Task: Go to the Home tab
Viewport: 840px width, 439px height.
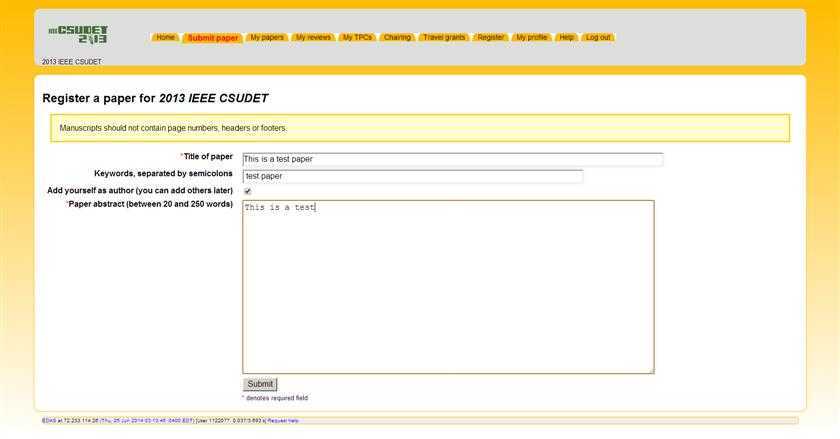Action: 165,37
